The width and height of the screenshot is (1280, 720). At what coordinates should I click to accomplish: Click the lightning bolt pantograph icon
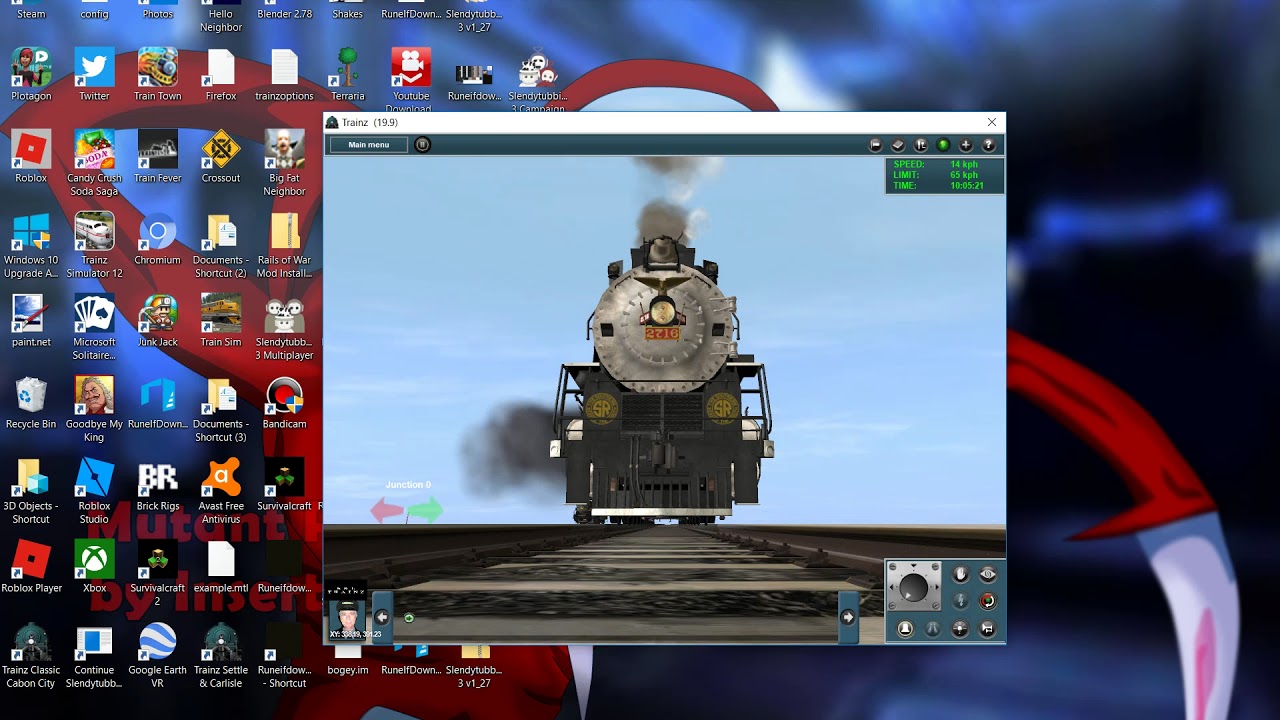(x=960, y=601)
